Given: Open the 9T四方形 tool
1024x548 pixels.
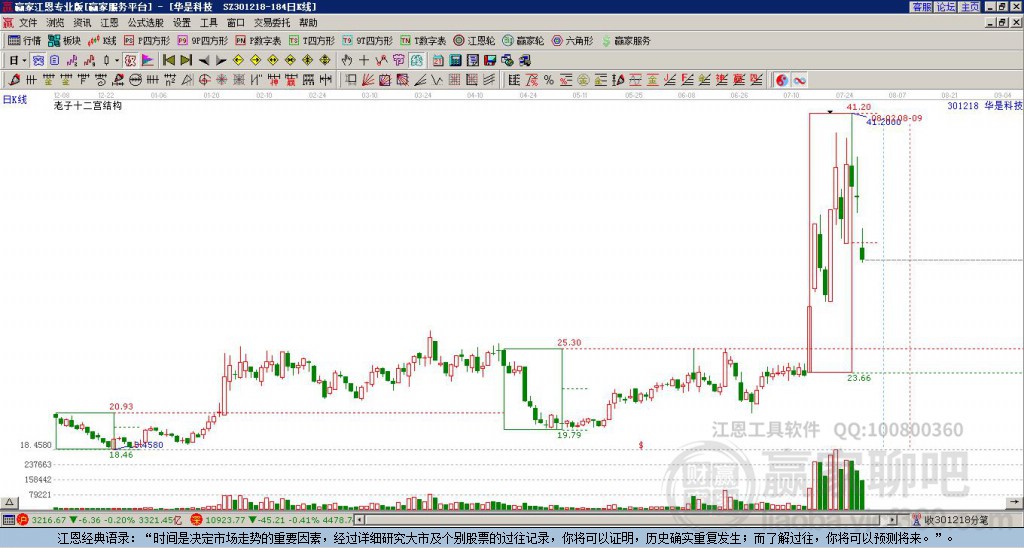Looking at the screenshot, I should 368,40.
